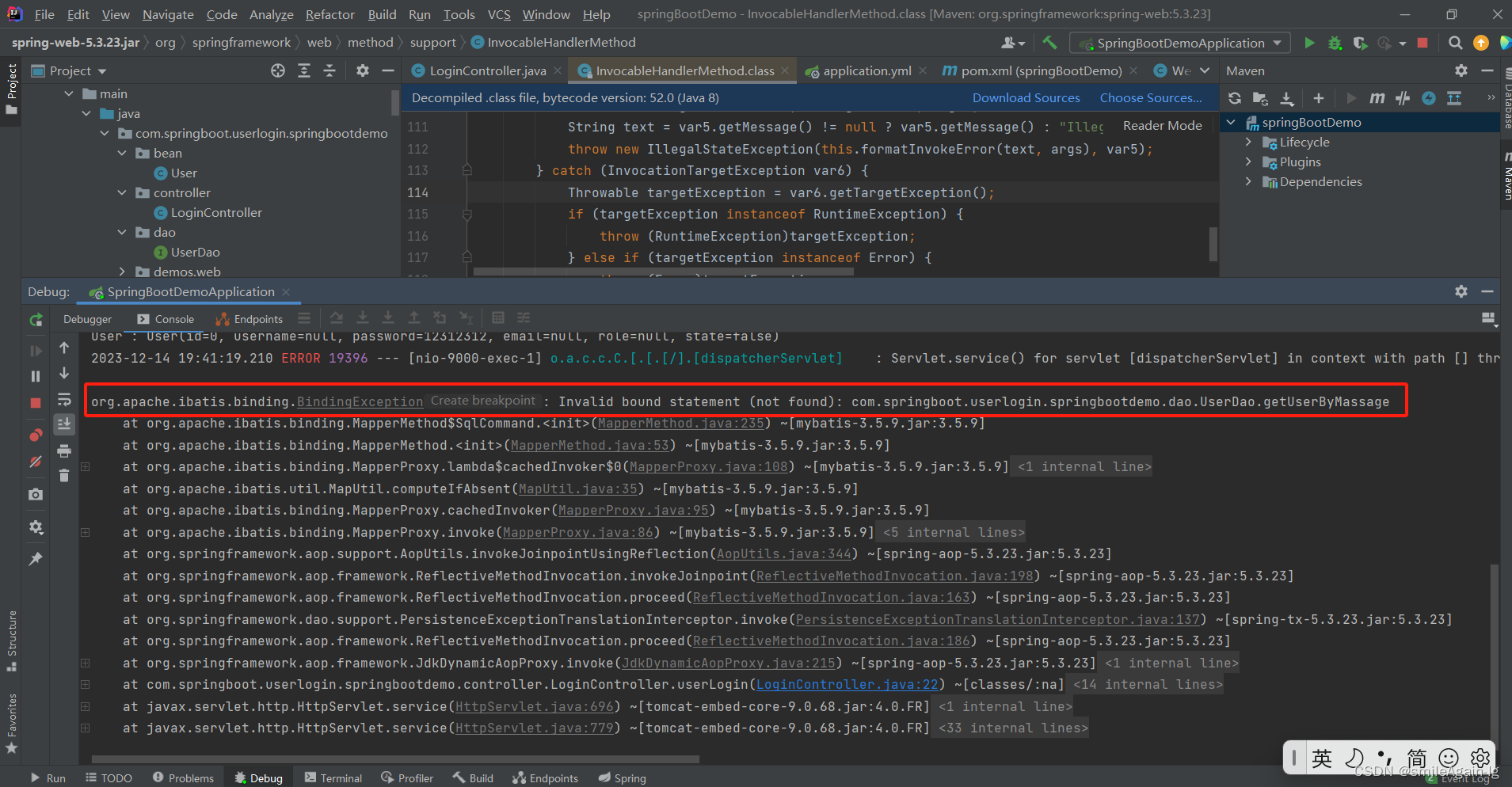Screen dimensions: 1512x787
Task: Clear console with trash icon
Action: [x=64, y=475]
